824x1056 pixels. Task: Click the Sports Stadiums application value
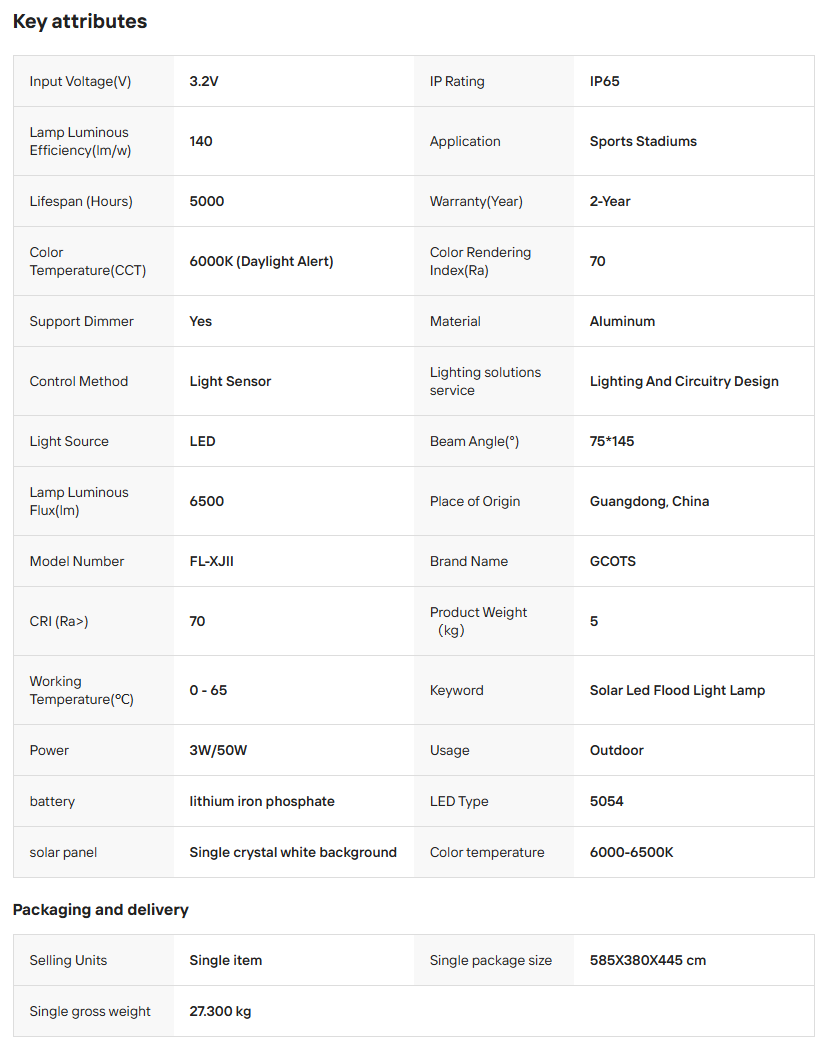tap(643, 141)
